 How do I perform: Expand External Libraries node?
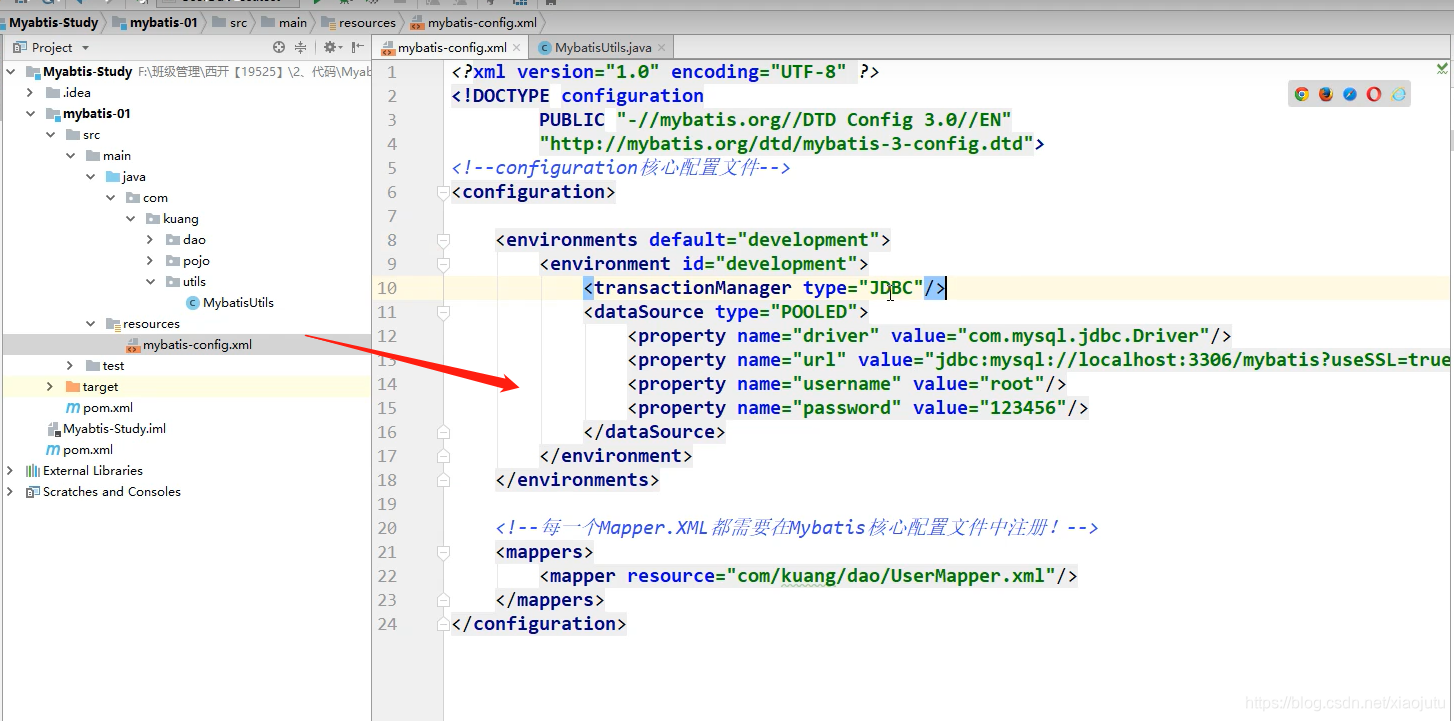tap(10, 470)
